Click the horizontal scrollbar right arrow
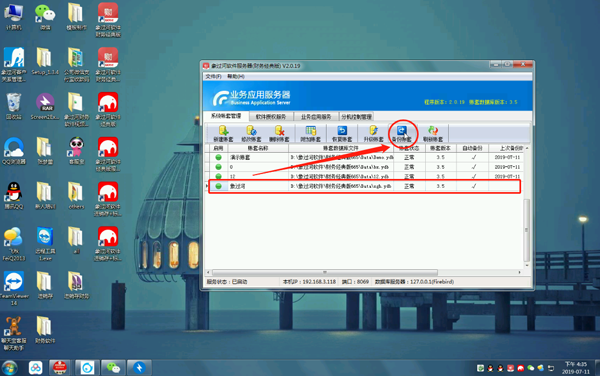 (x=520, y=272)
